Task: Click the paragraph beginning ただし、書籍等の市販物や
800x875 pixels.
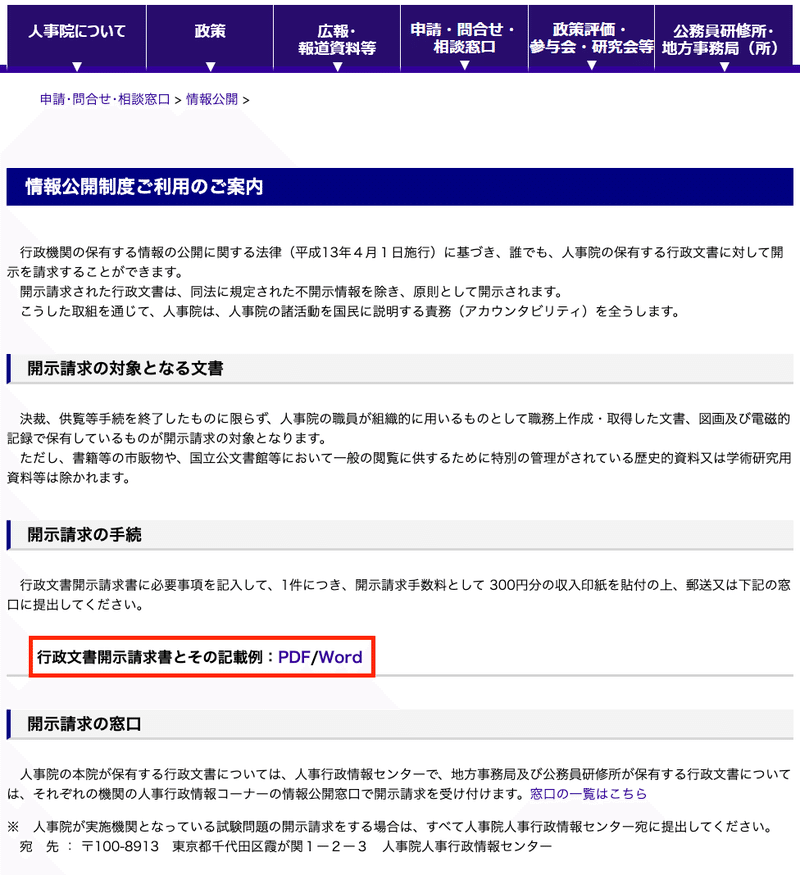Action: [x=399, y=468]
